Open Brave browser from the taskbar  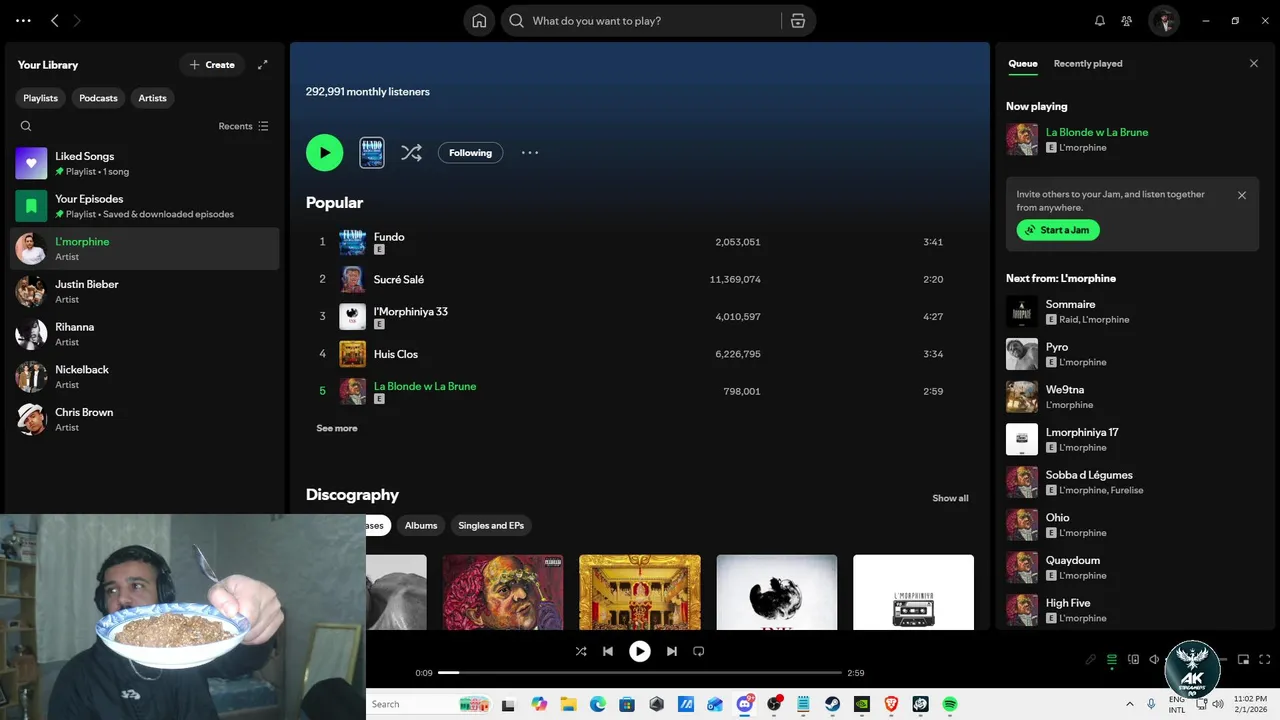(891, 704)
